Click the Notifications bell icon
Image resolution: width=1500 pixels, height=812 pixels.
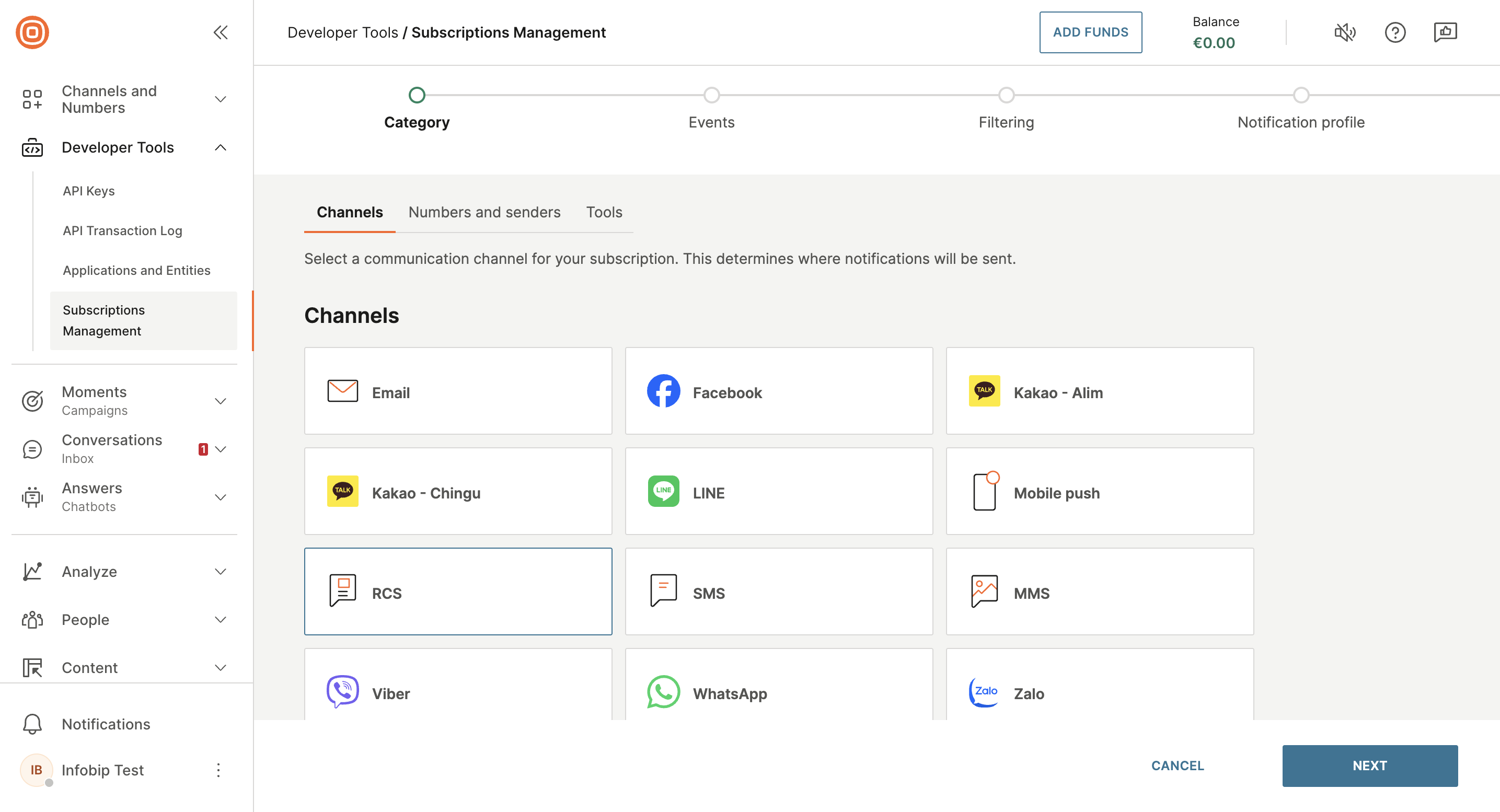pyautogui.click(x=32, y=724)
